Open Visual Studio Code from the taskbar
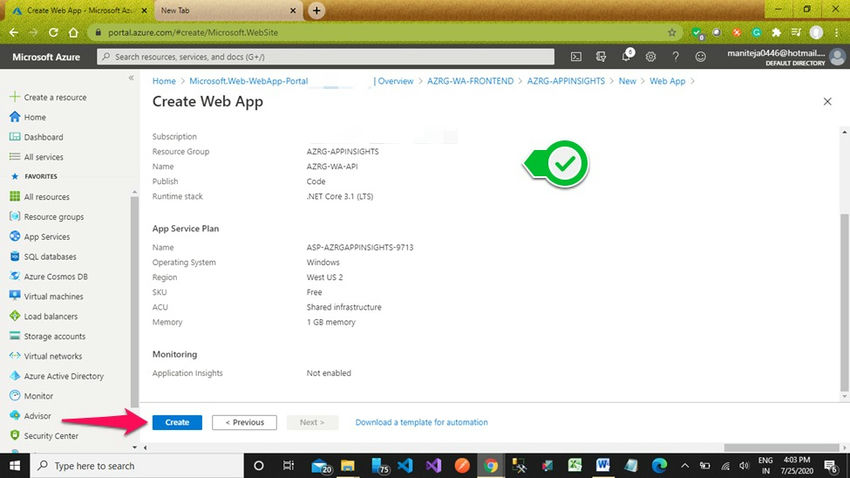 pos(405,466)
